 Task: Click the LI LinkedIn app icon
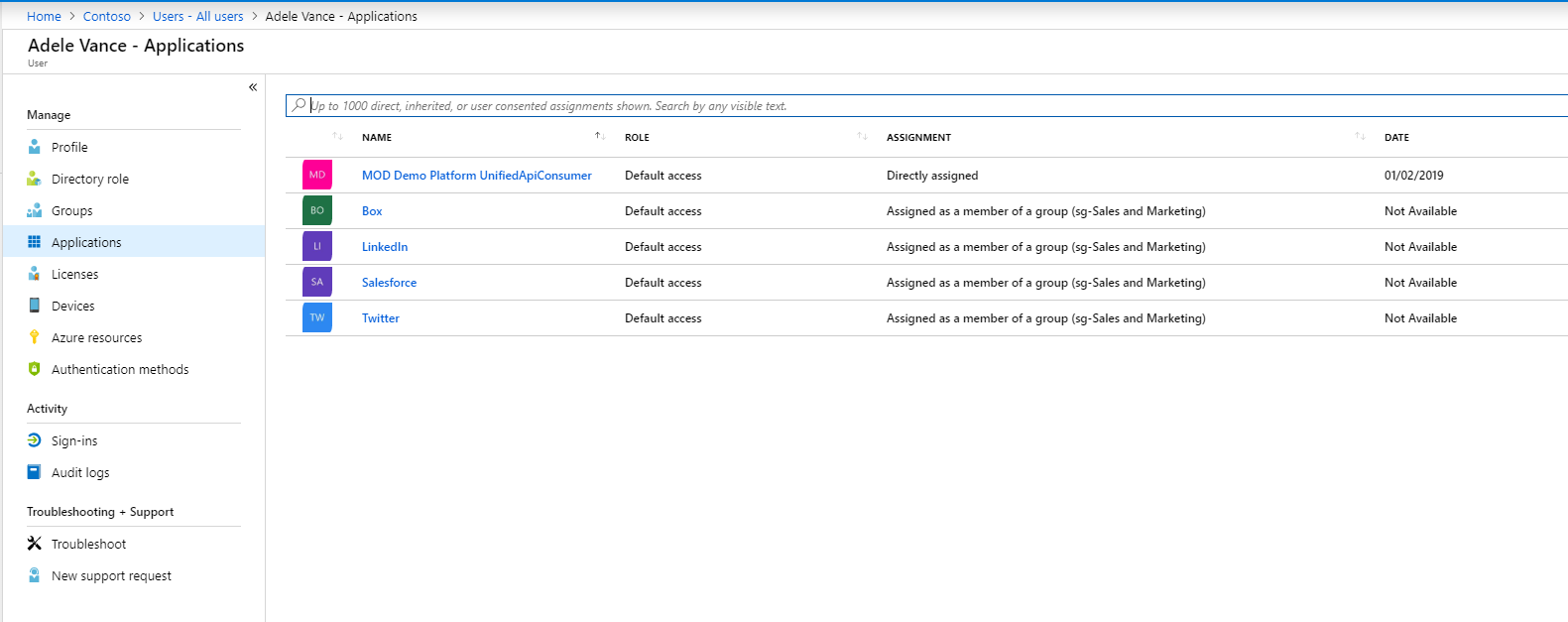click(x=317, y=246)
